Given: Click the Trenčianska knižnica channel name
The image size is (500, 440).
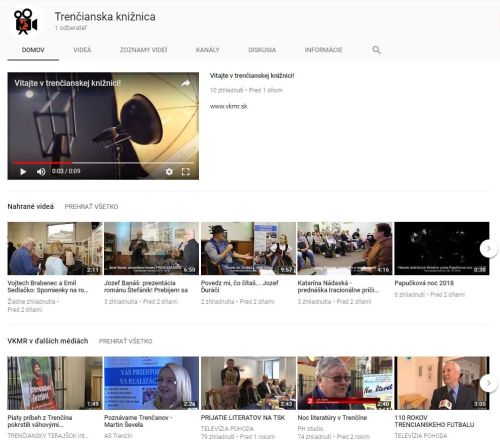Looking at the screenshot, I should coord(105,17).
